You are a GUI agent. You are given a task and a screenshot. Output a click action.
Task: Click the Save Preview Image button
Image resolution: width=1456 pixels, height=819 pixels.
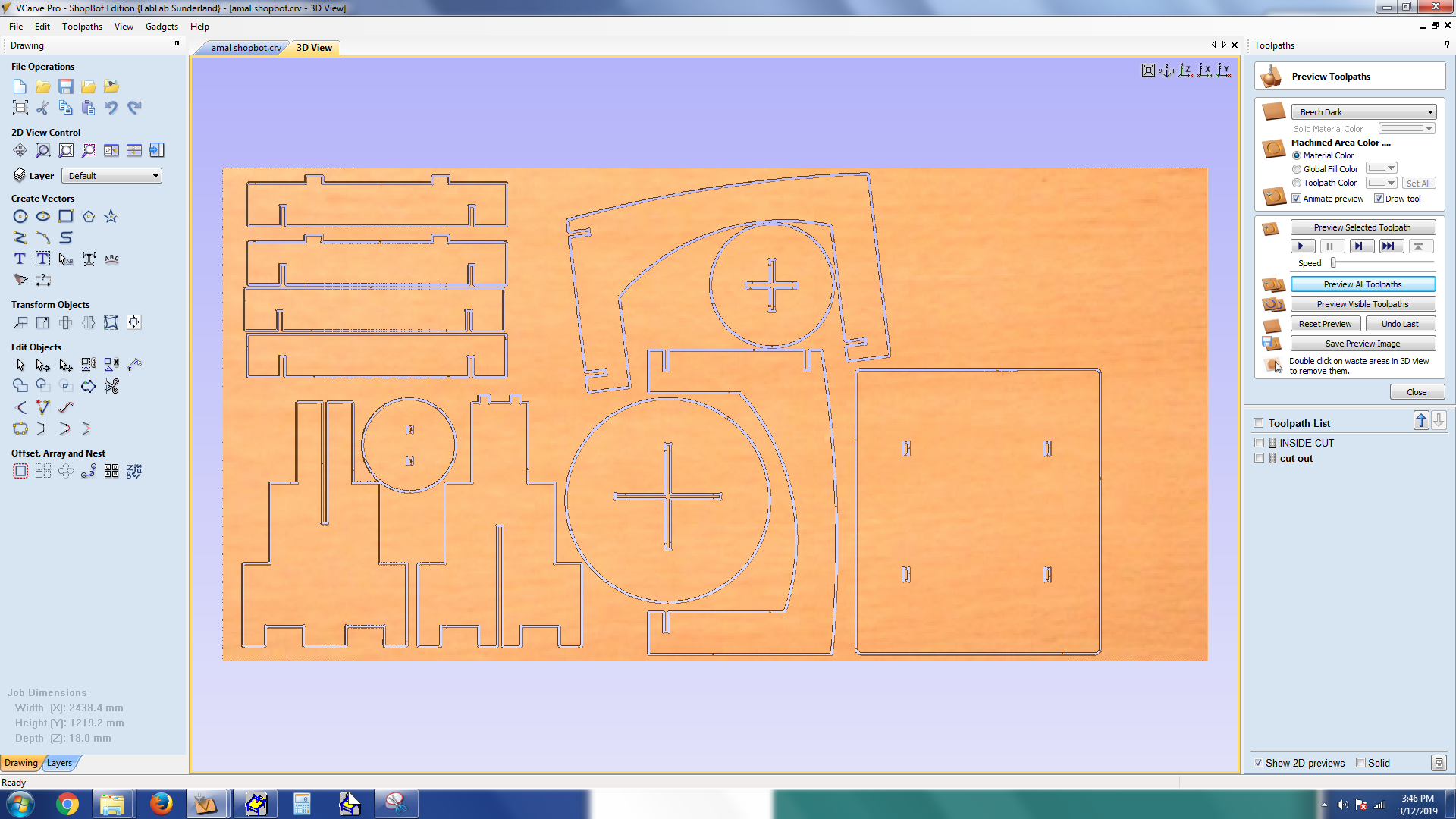pyautogui.click(x=1362, y=344)
